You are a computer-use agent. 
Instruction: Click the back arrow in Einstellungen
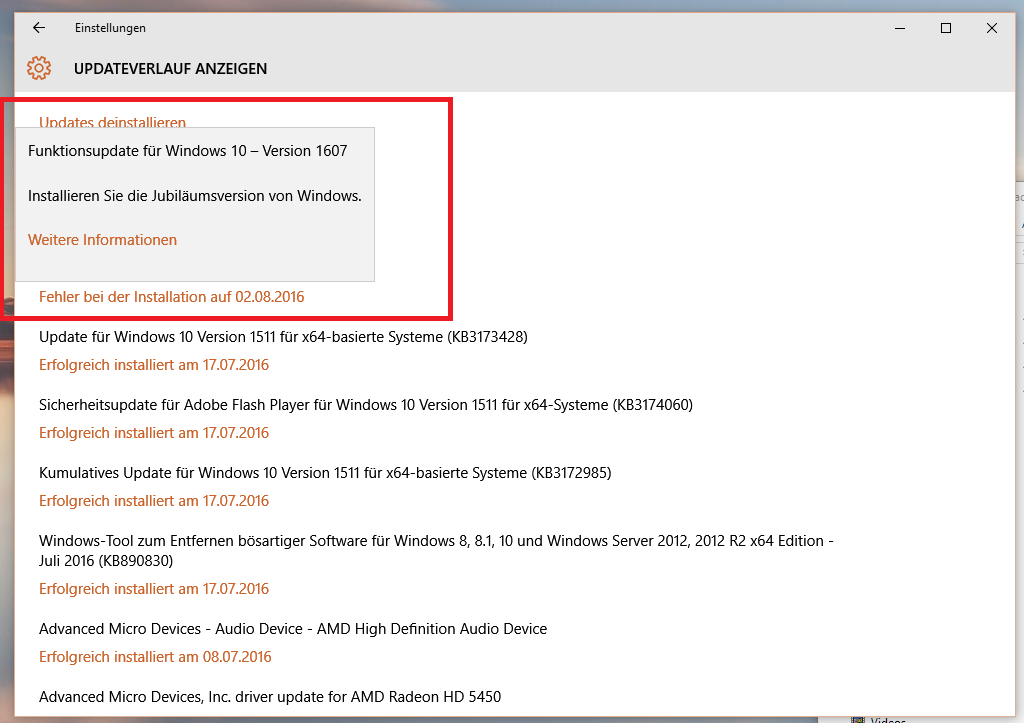[39, 27]
